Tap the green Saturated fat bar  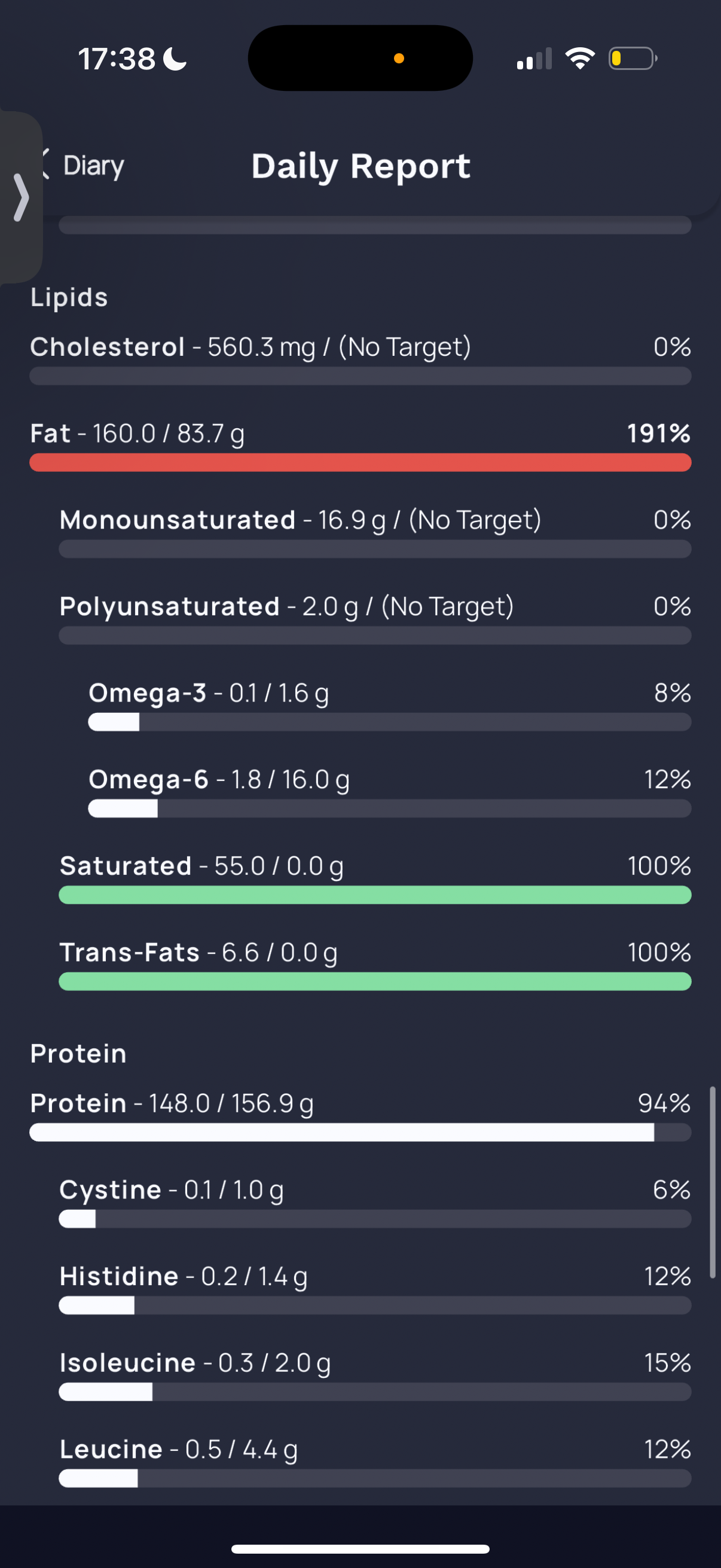(x=375, y=895)
